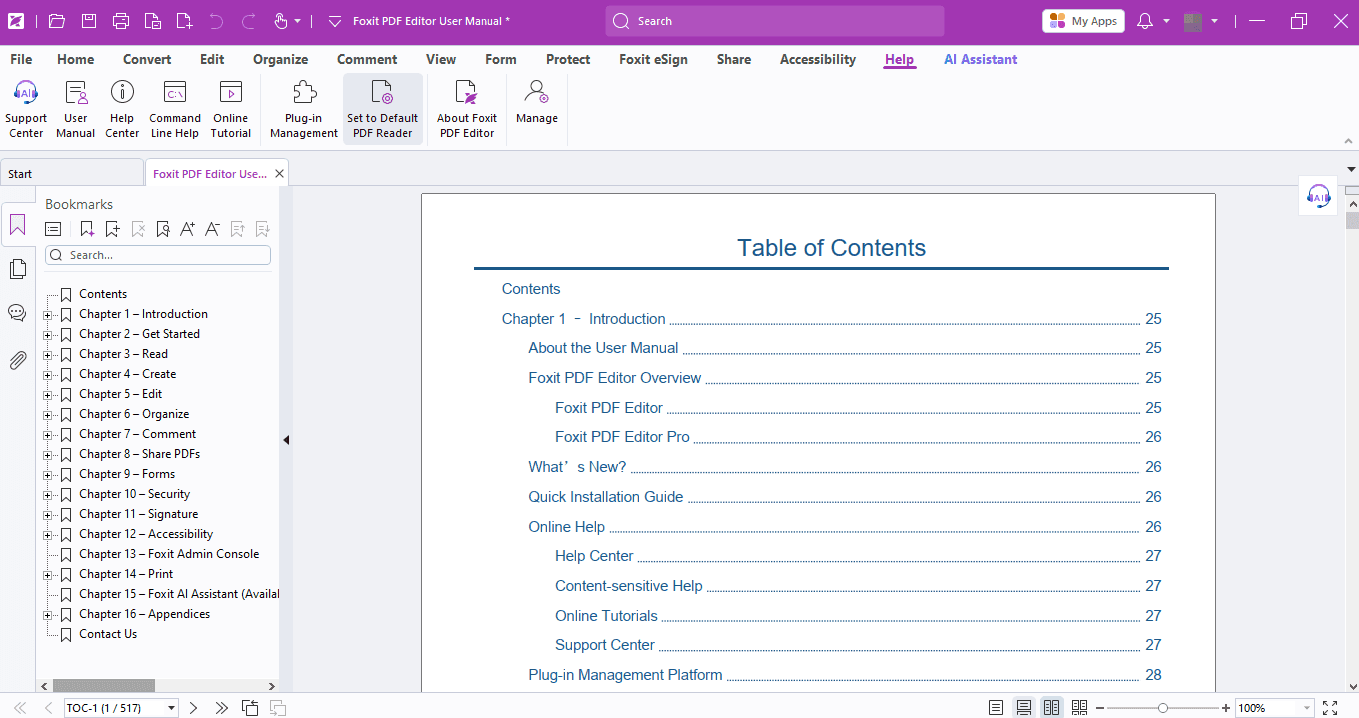Switch to facing pages view
Image resolution: width=1359 pixels, height=718 pixels.
1051,708
